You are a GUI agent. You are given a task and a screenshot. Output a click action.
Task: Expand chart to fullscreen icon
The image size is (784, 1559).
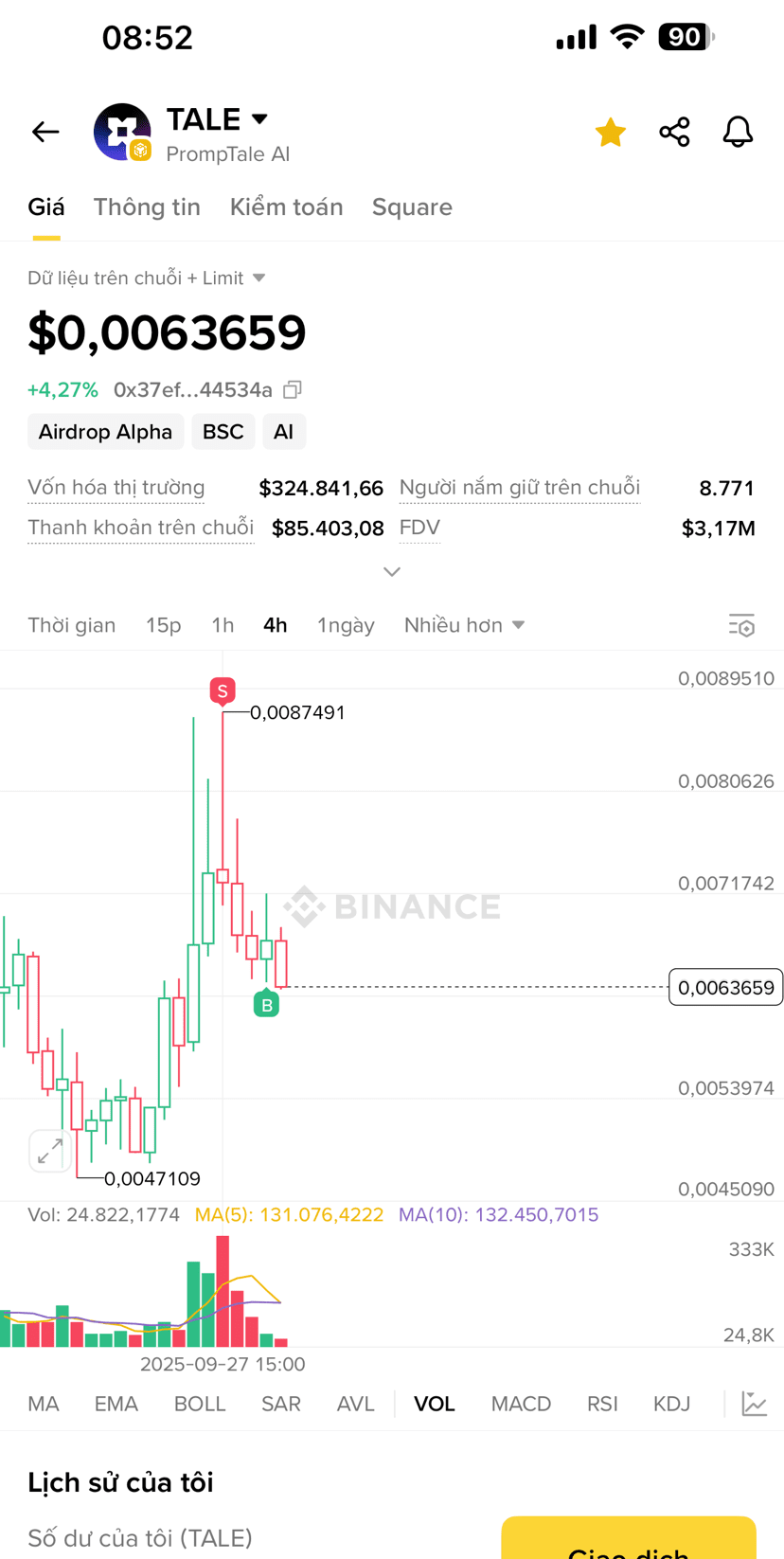point(49,1151)
